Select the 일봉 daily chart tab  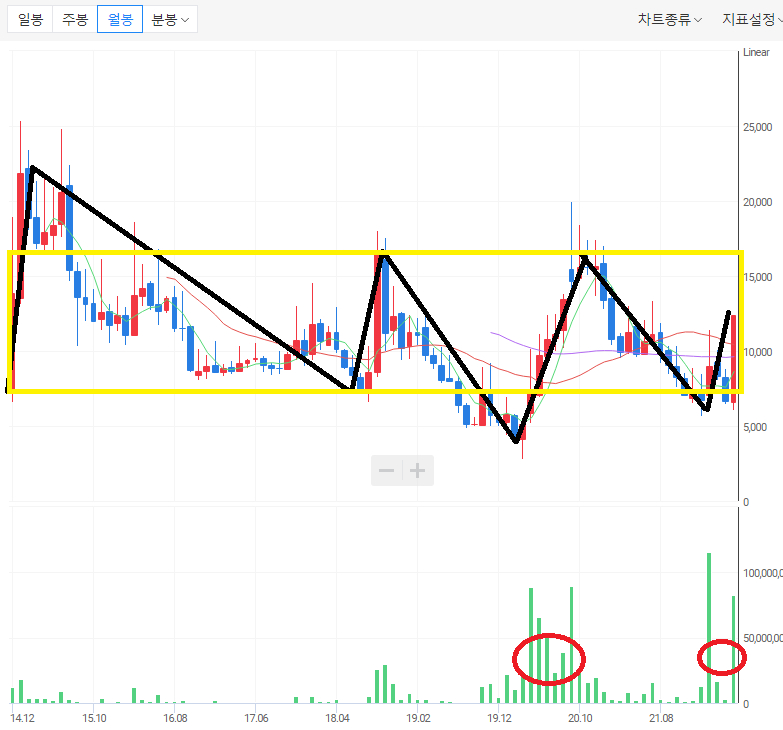pos(30,19)
